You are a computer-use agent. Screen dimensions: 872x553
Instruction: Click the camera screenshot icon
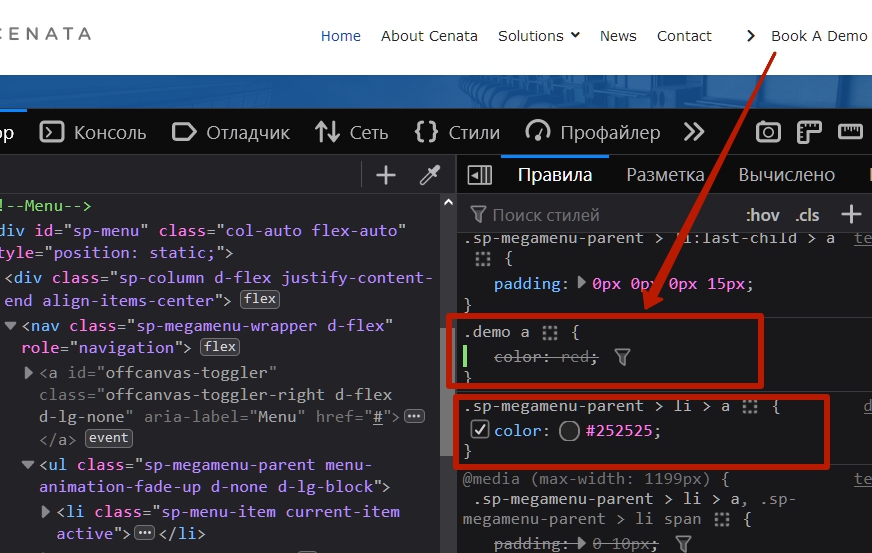[768, 132]
